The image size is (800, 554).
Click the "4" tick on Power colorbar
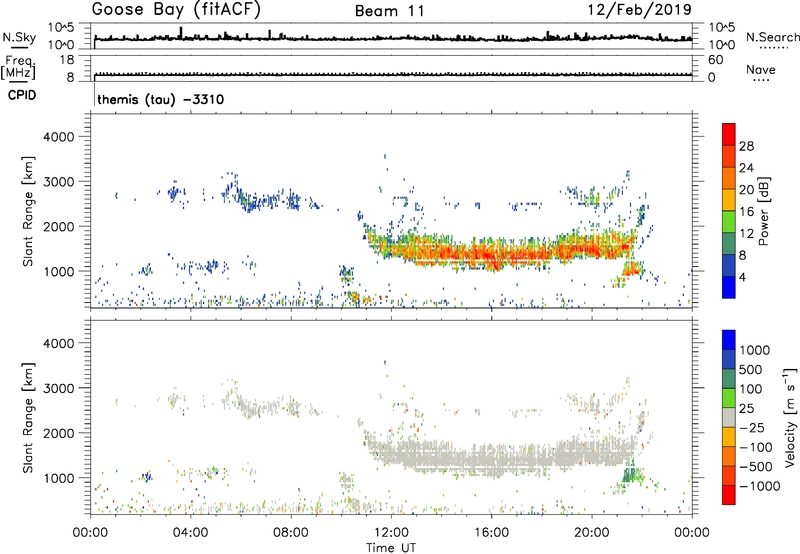tap(742, 277)
